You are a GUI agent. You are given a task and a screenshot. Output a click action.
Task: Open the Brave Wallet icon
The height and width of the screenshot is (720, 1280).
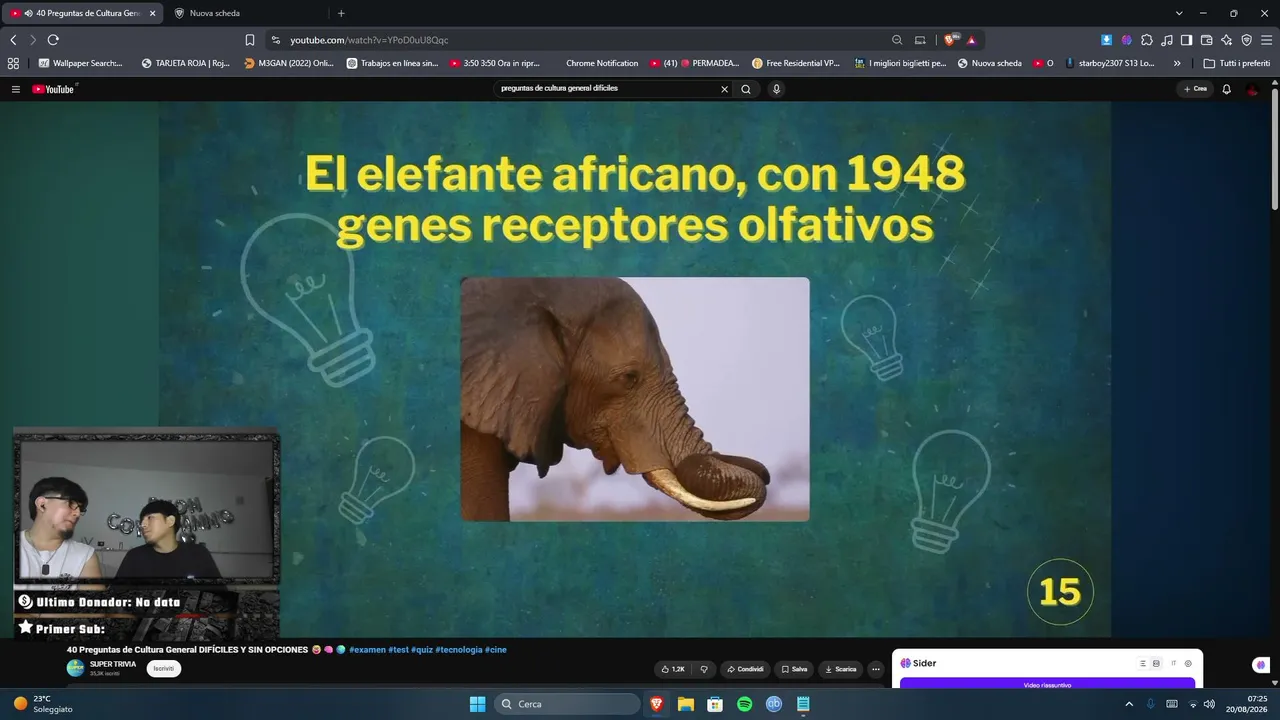click(x=1206, y=40)
